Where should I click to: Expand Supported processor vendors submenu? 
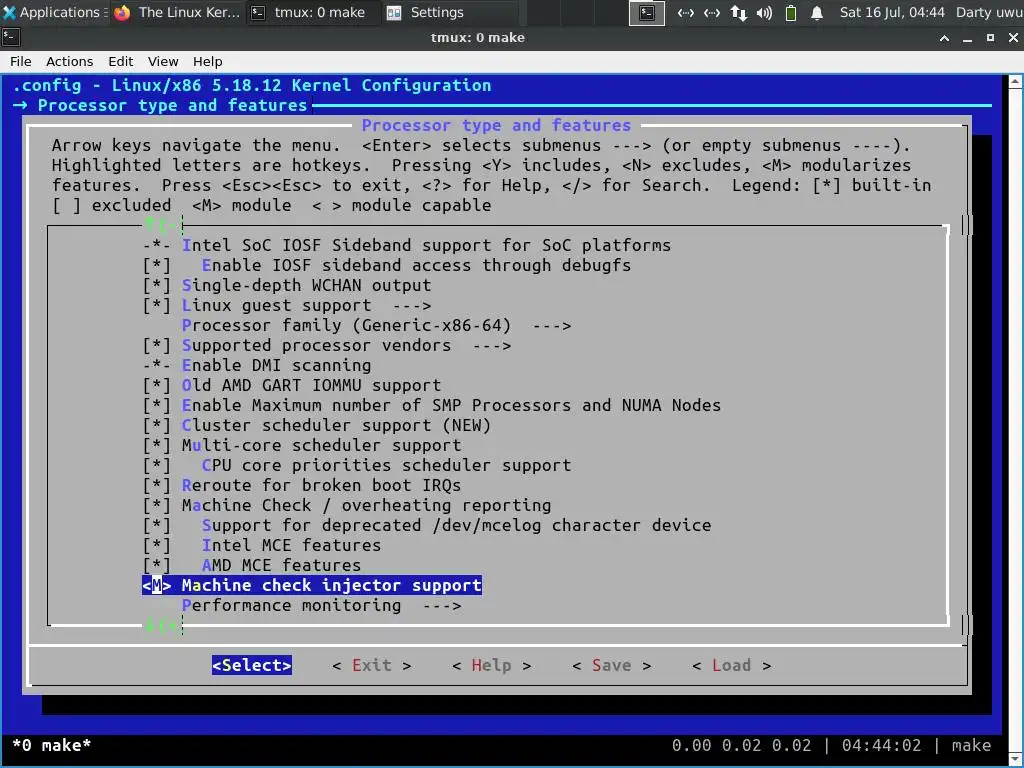pyautogui.click(x=327, y=345)
